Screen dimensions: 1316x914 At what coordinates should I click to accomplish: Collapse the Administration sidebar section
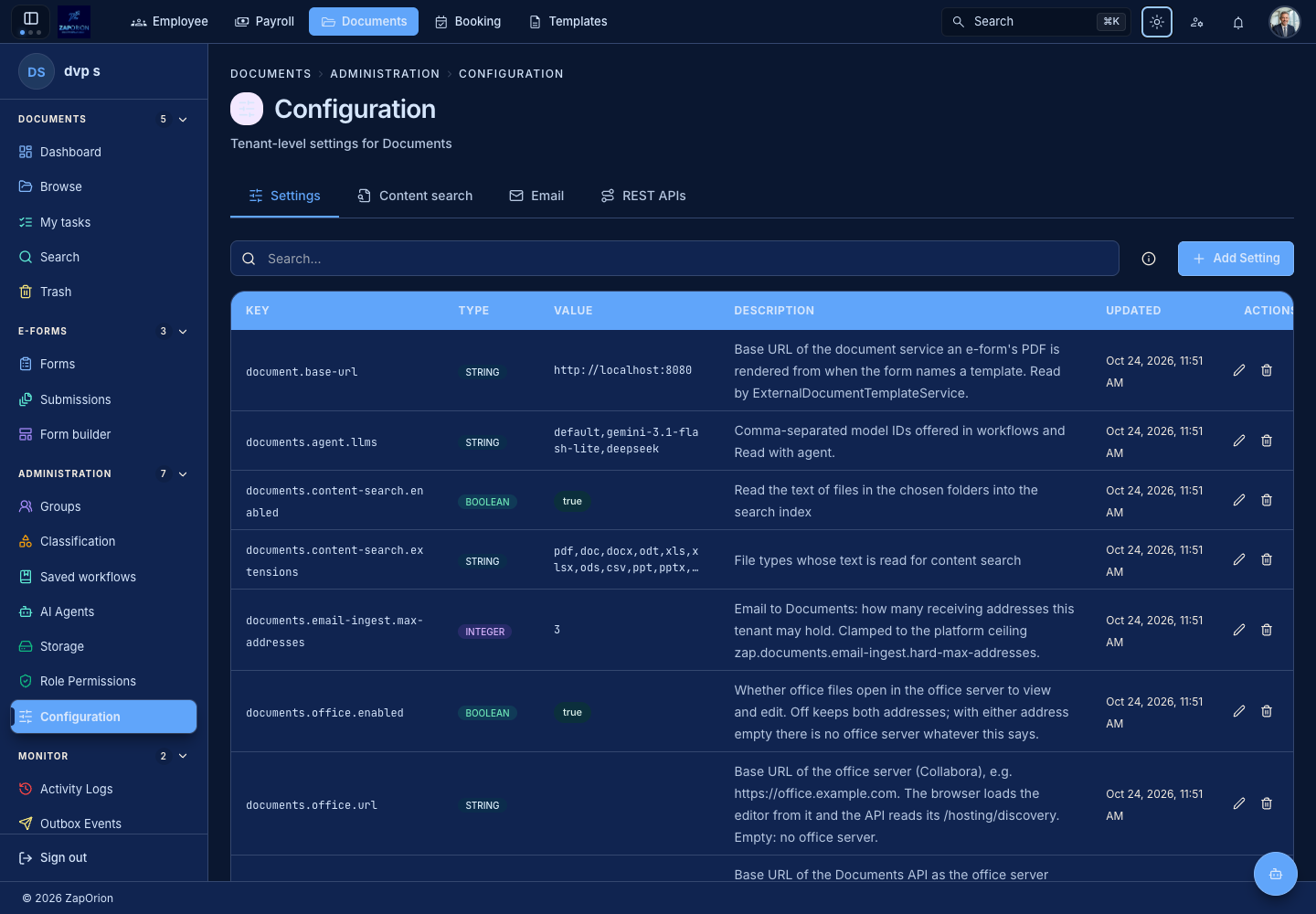[x=183, y=474]
